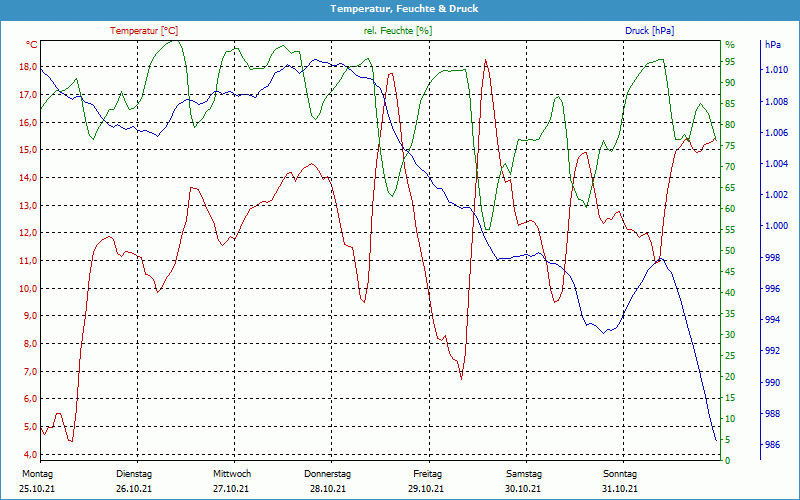Select the red 'Temperatur [°C]' legend label
Viewport: 800px width, 500px height.
144,31
